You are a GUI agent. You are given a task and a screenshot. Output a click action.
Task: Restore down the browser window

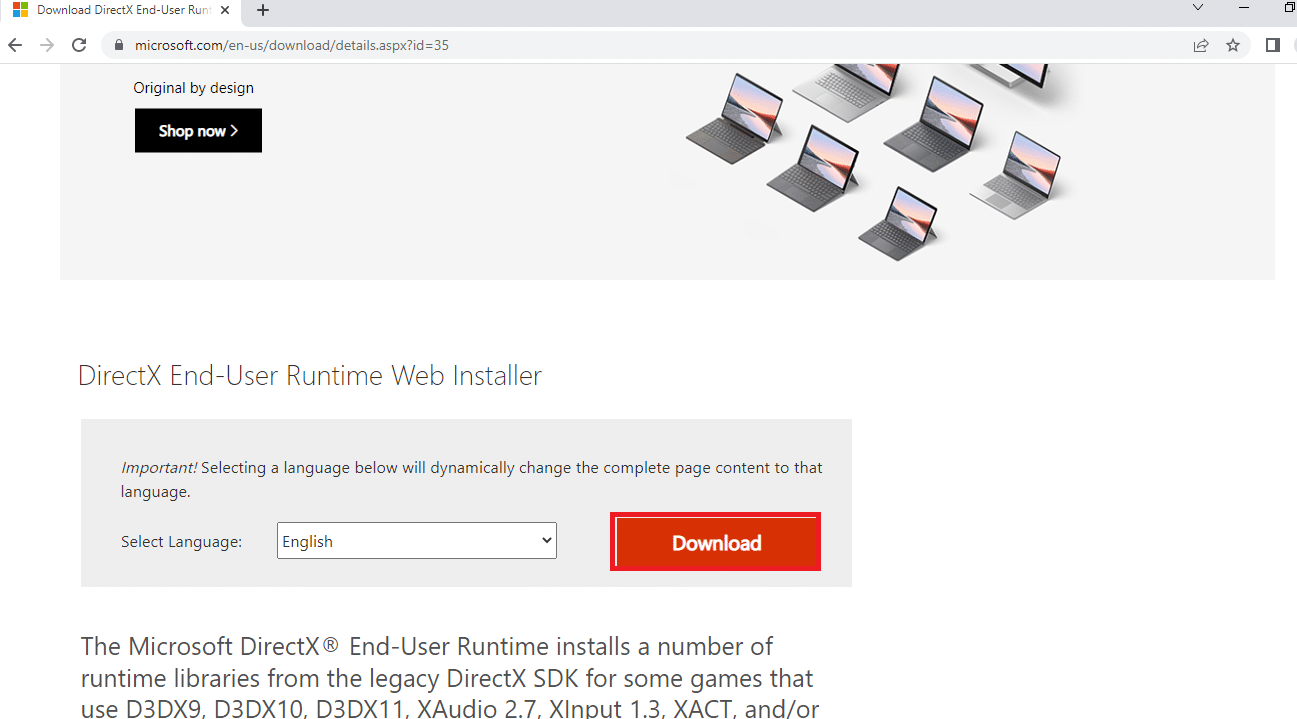[x=1289, y=8]
